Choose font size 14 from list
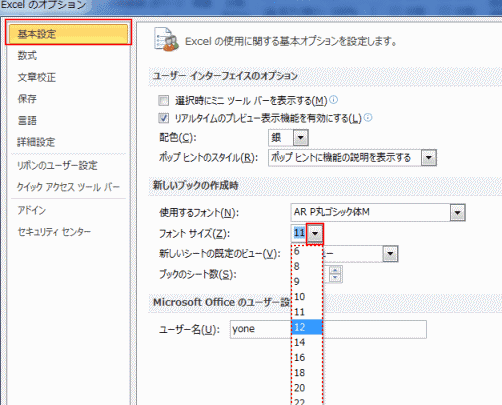The image size is (502, 405). pos(307,342)
